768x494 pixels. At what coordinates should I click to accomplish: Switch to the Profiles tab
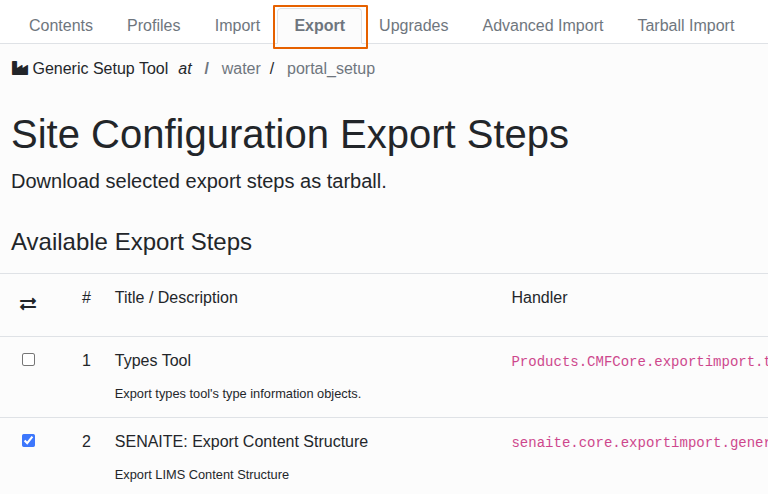click(154, 26)
